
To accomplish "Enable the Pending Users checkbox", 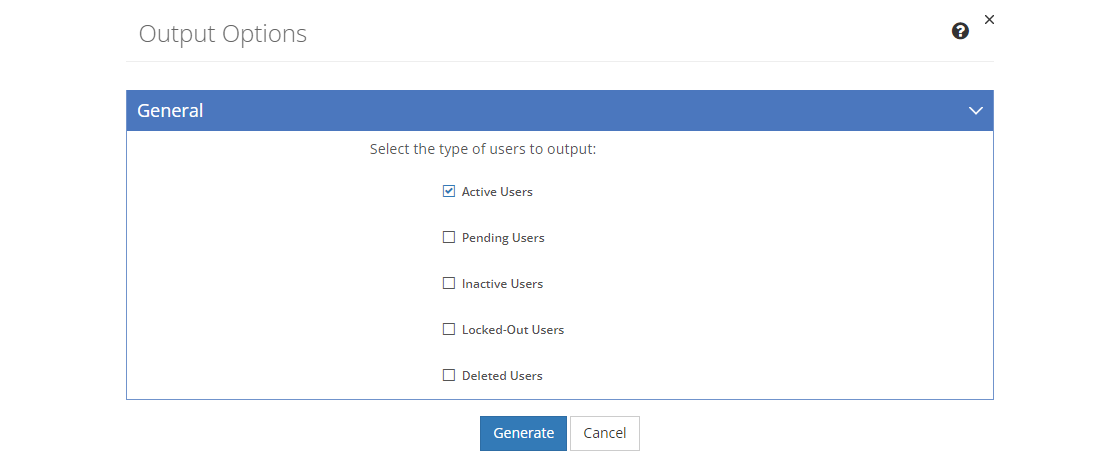I will (x=449, y=237).
